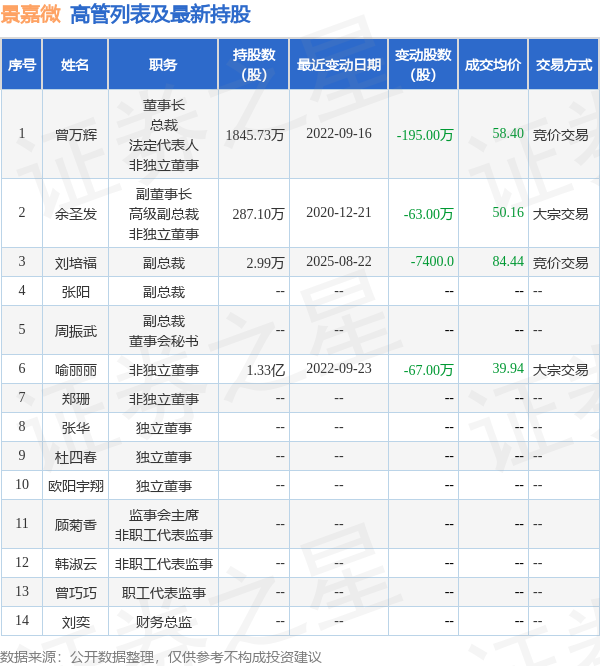Click the average price 50.16

508,212
